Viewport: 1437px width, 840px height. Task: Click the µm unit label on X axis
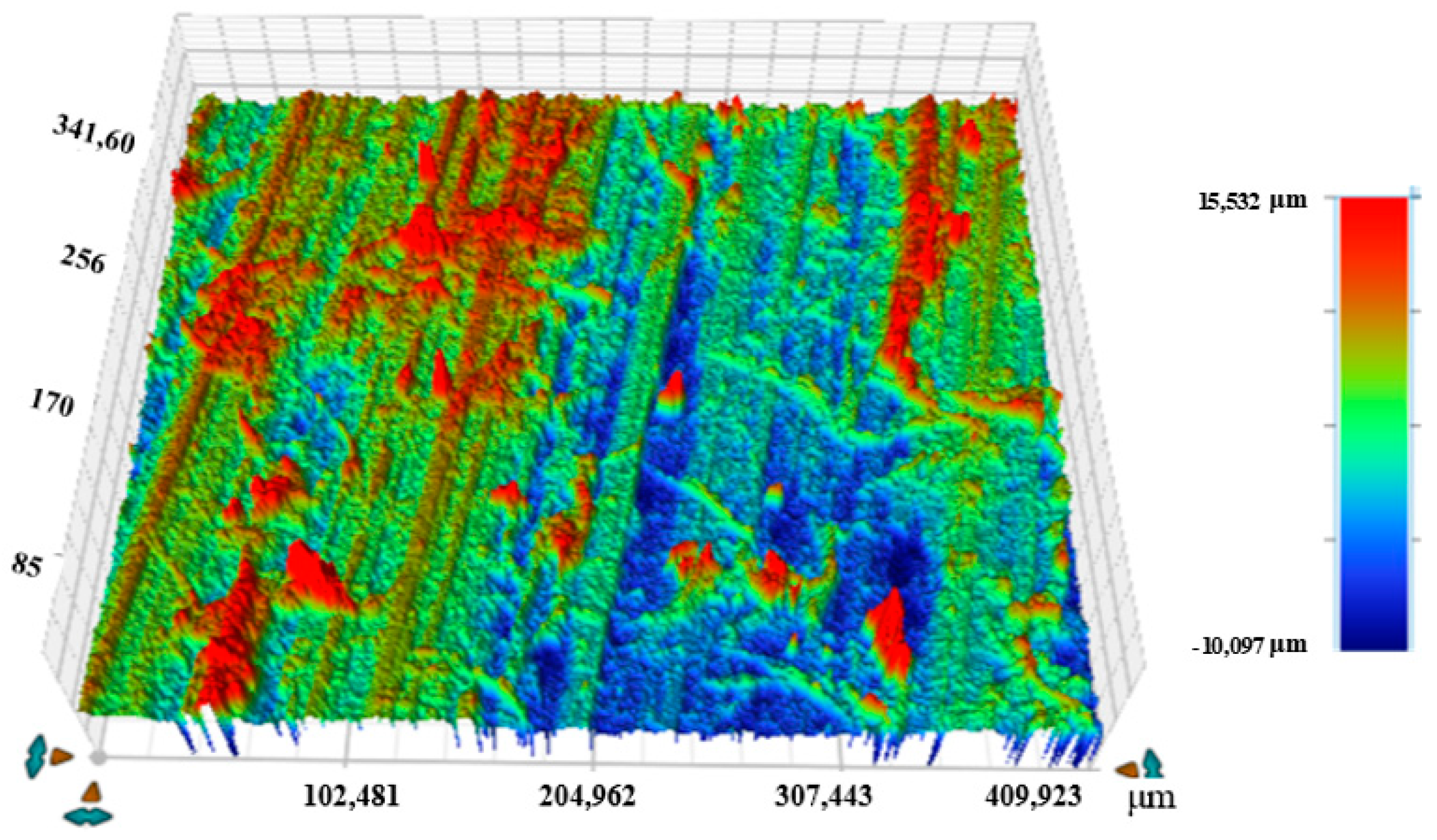(x=1152, y=799)
